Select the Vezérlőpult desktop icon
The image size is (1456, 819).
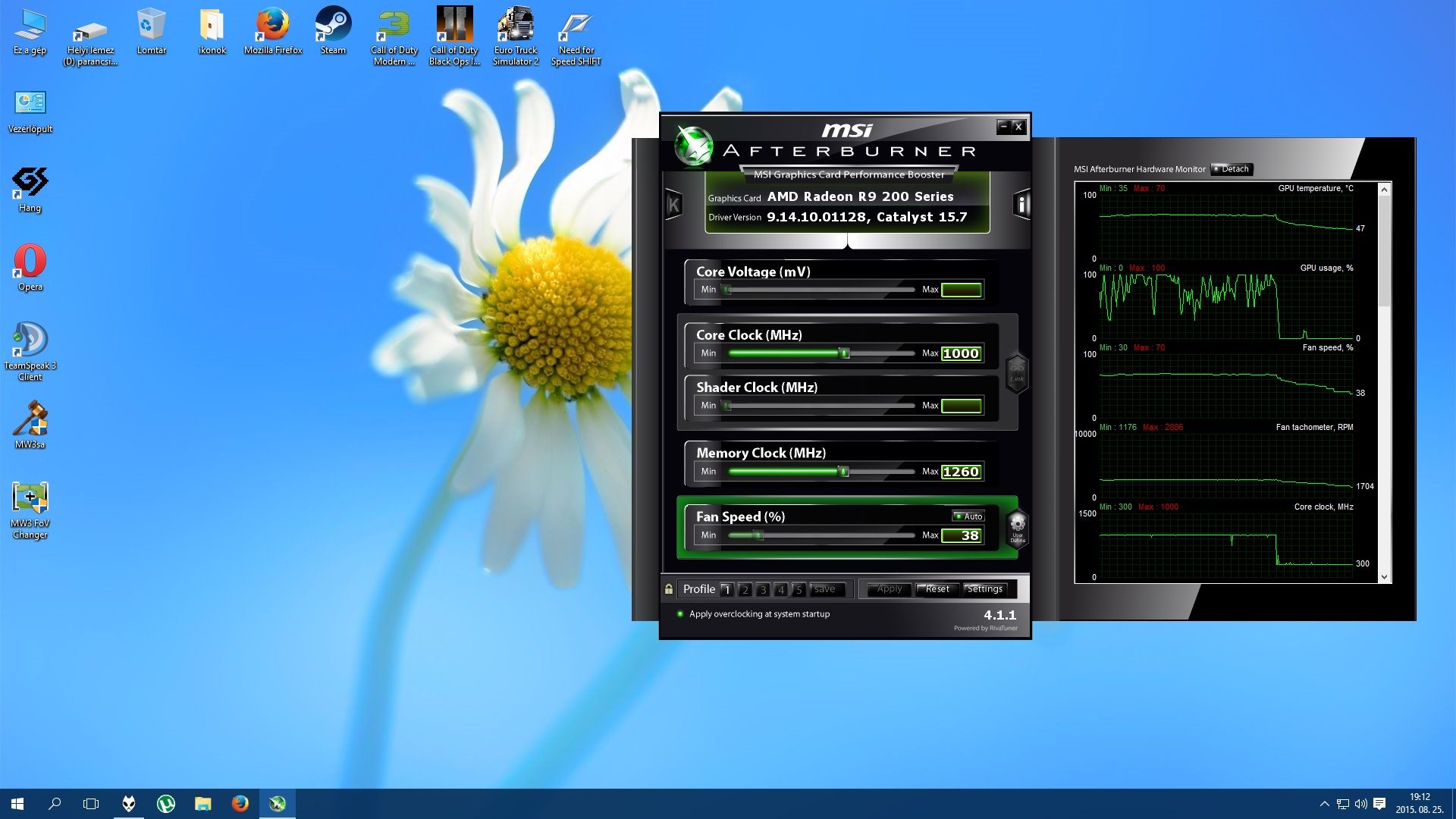tap(30, 111)
